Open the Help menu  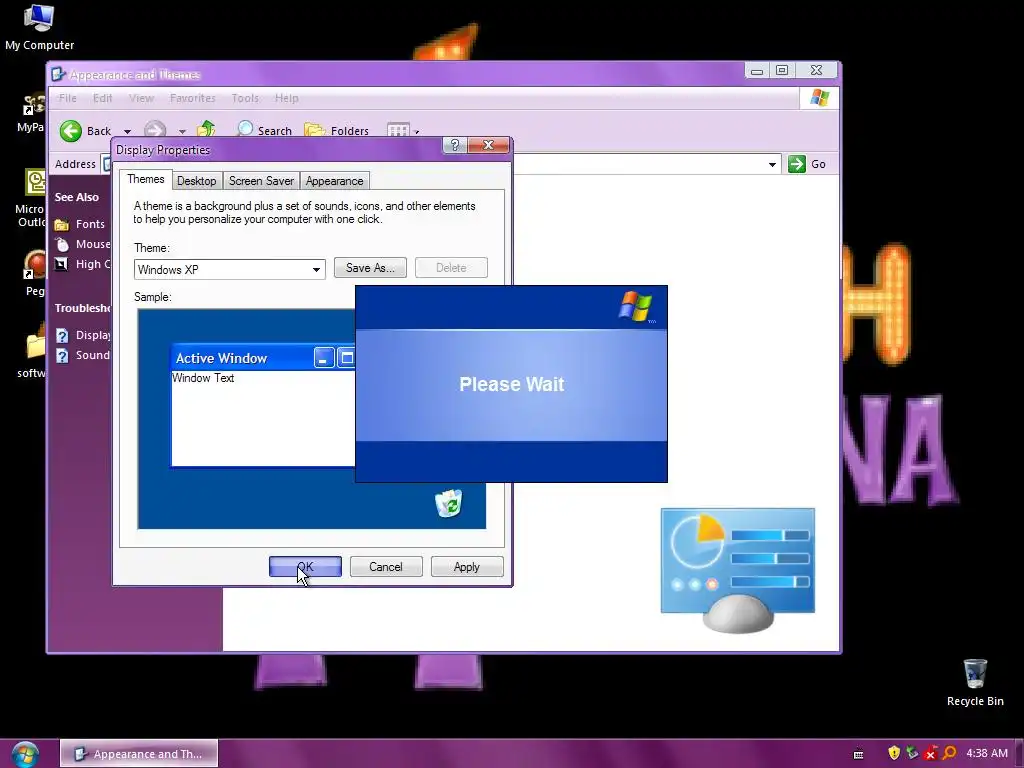pos(287,98)
